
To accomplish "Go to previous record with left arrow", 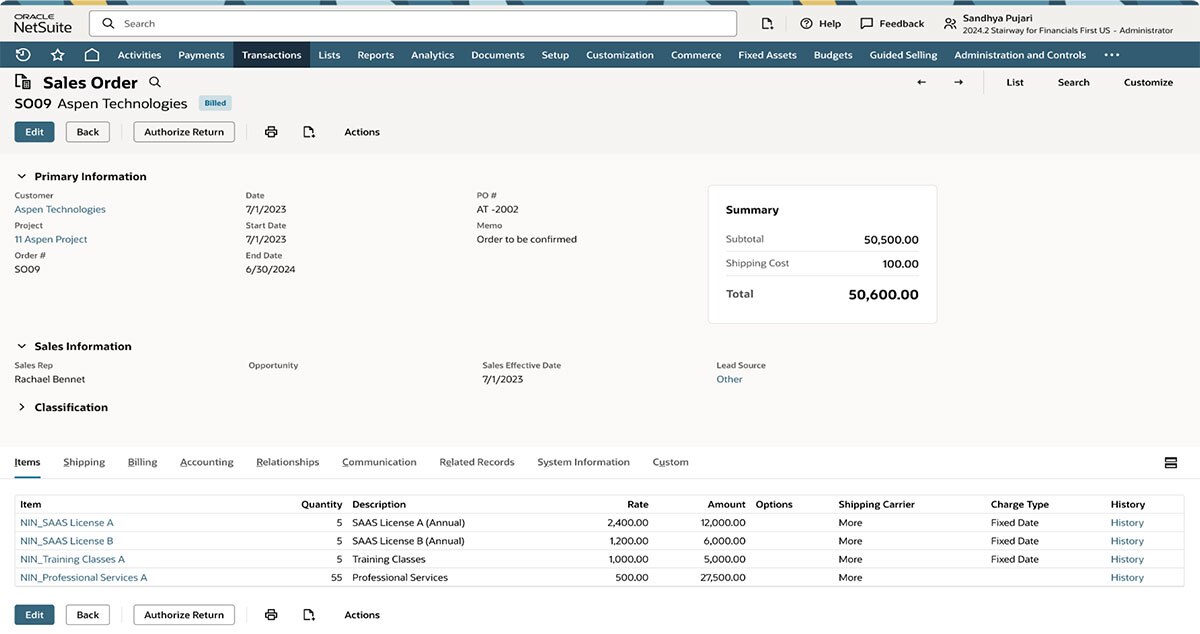I will [921, 82].
